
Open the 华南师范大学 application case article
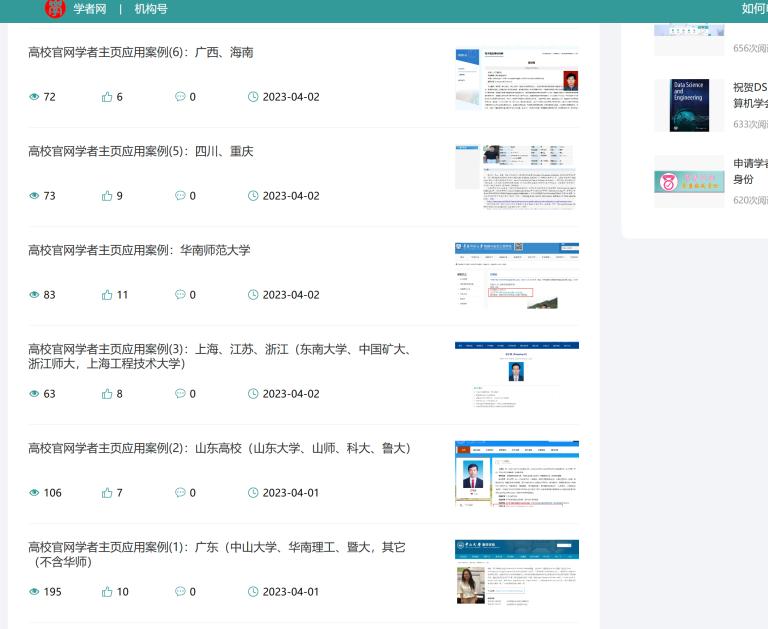point(139,251)
